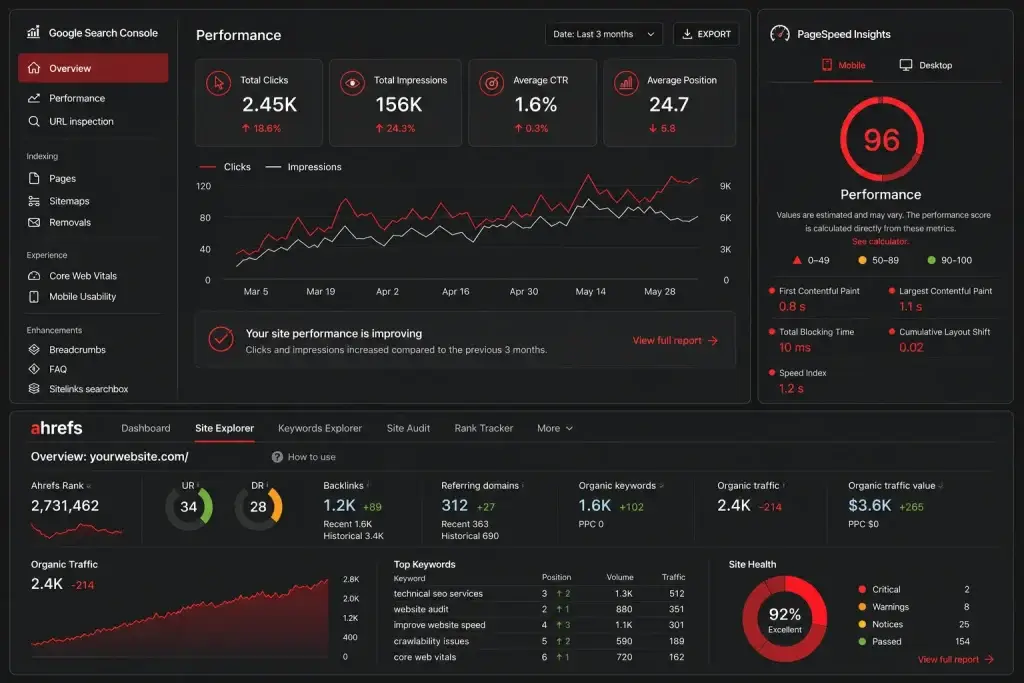
Task: Click the Ahrefs Rank value 2,731,462
Action: click(x=65, y=505)
